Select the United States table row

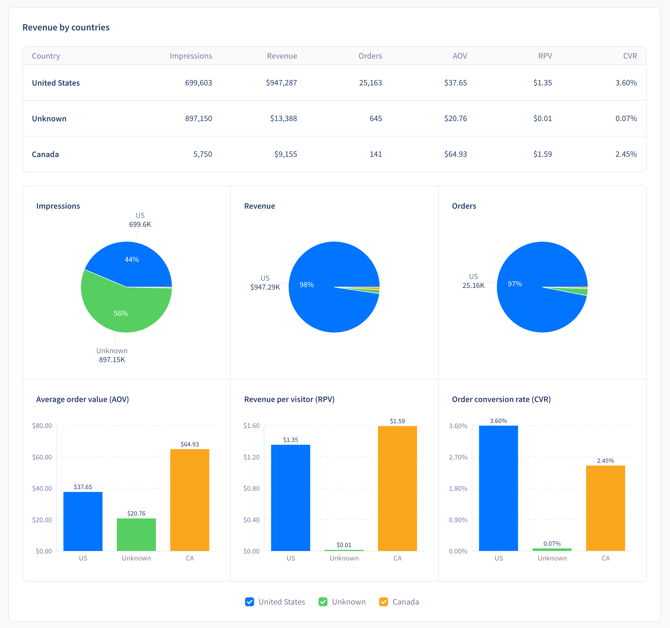334,83
